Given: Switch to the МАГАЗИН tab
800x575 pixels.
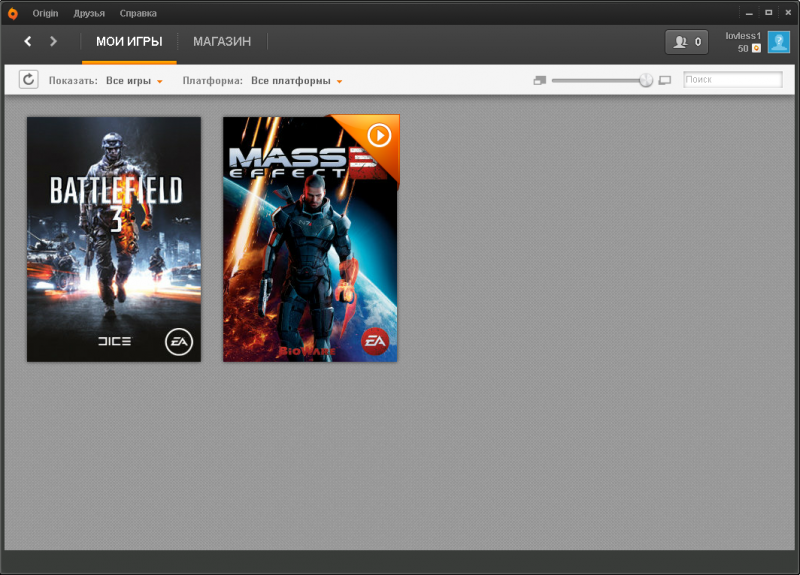Looking at the screenshot, I should tap(222, 42).
